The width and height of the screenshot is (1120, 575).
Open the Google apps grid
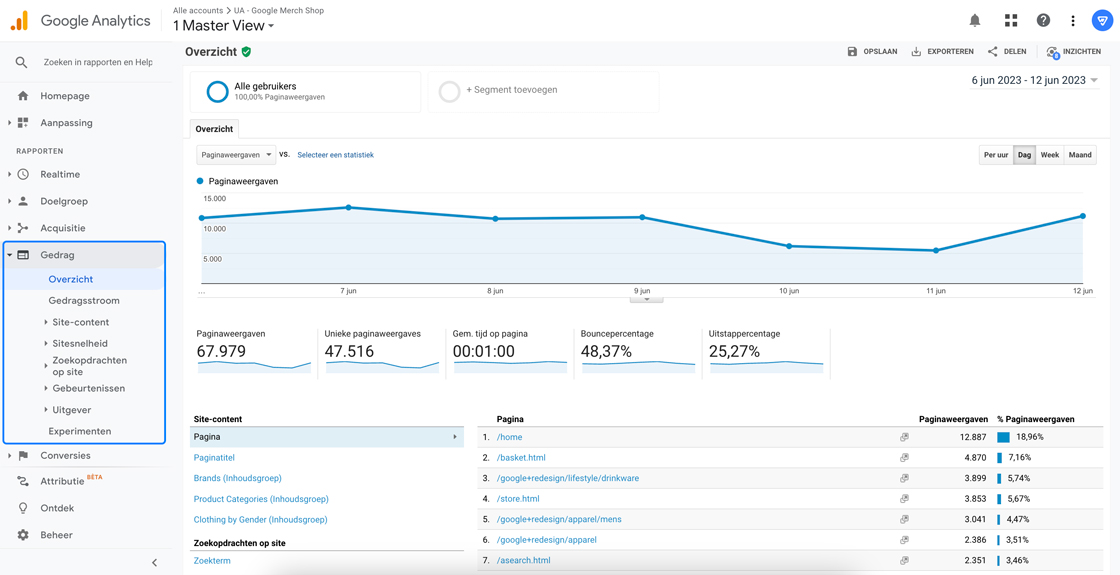1011,21
